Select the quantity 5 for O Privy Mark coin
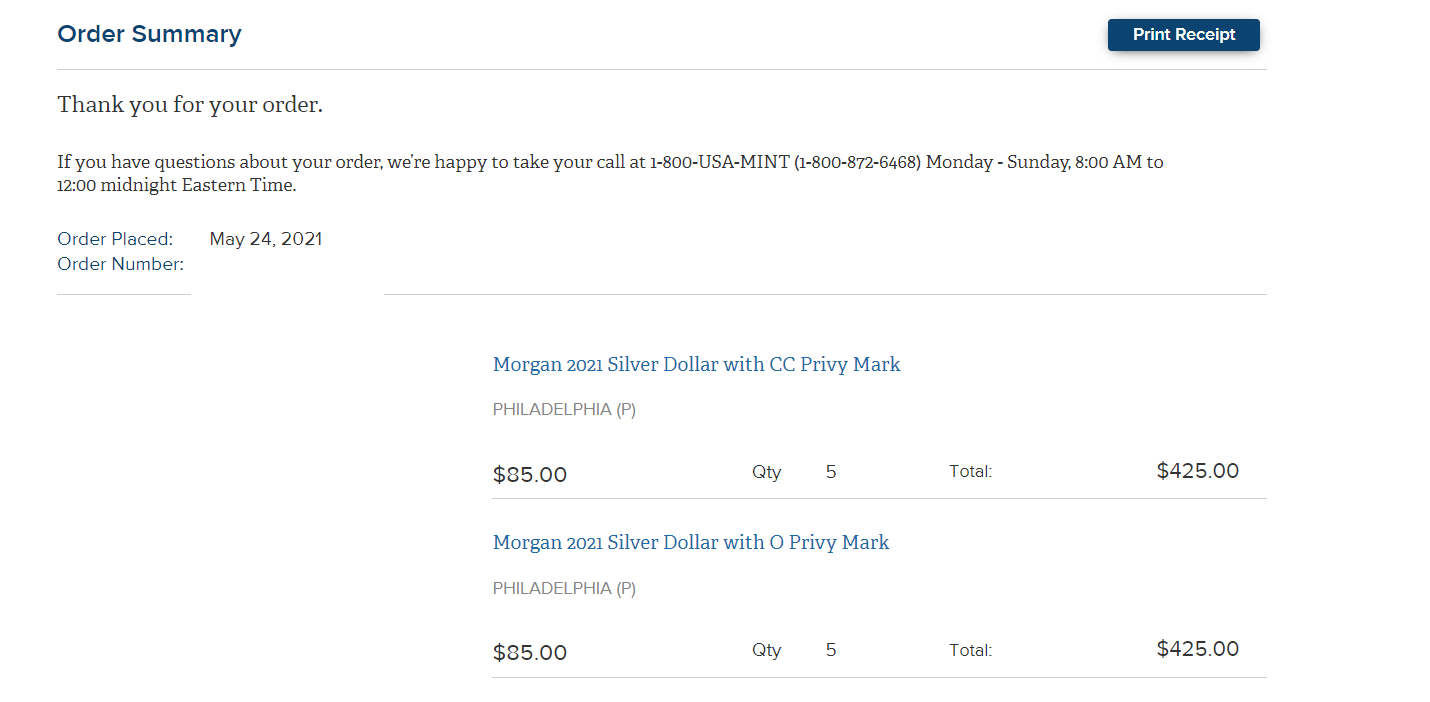1430x702 pixels. 831,650
